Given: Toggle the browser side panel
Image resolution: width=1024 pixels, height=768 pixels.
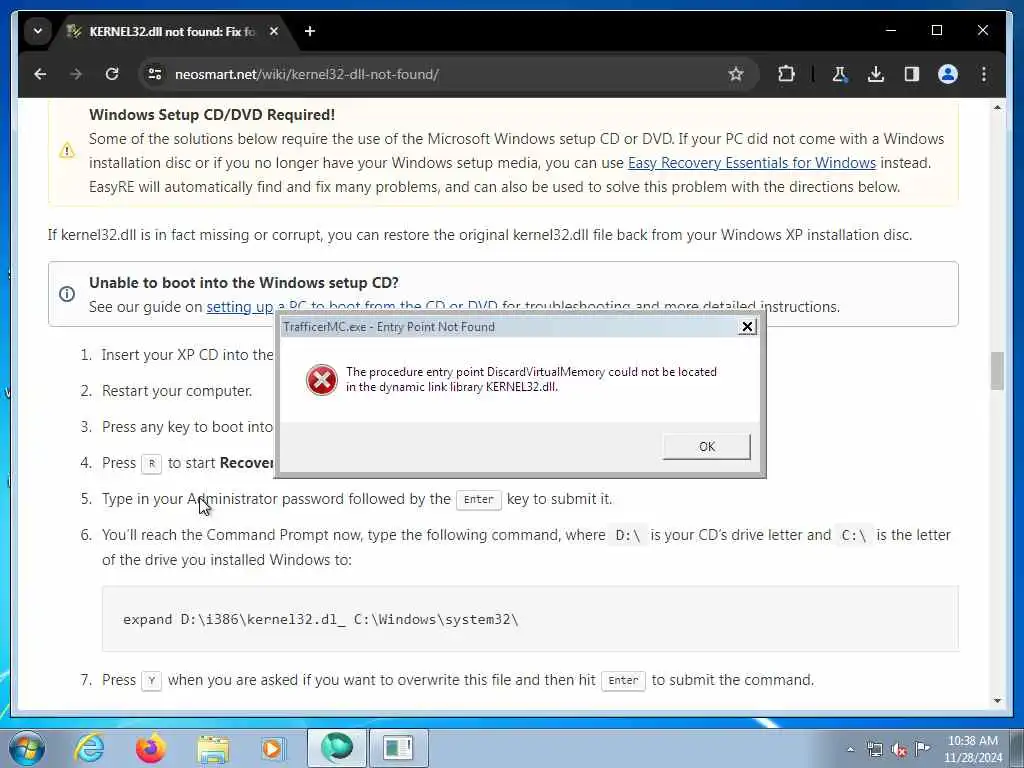Looking at the screenshot, I should click(x=912, y=74).
